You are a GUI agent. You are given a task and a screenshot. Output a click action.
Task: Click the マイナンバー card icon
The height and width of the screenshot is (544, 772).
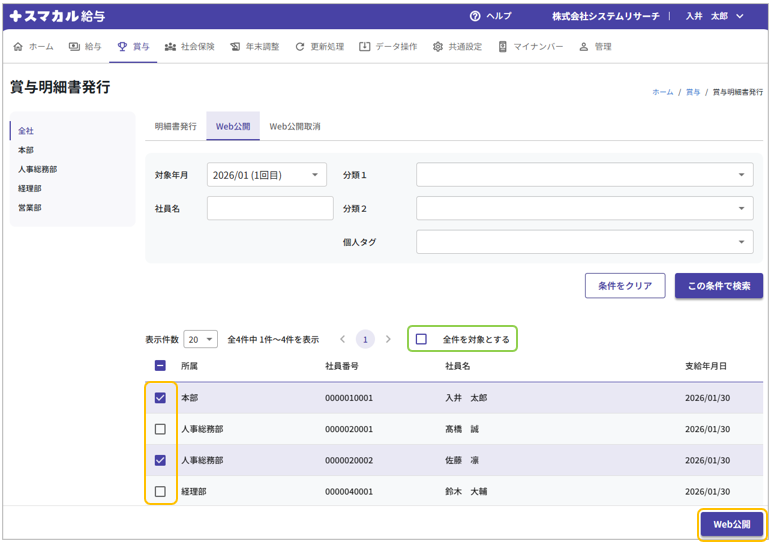pos(503,47)
